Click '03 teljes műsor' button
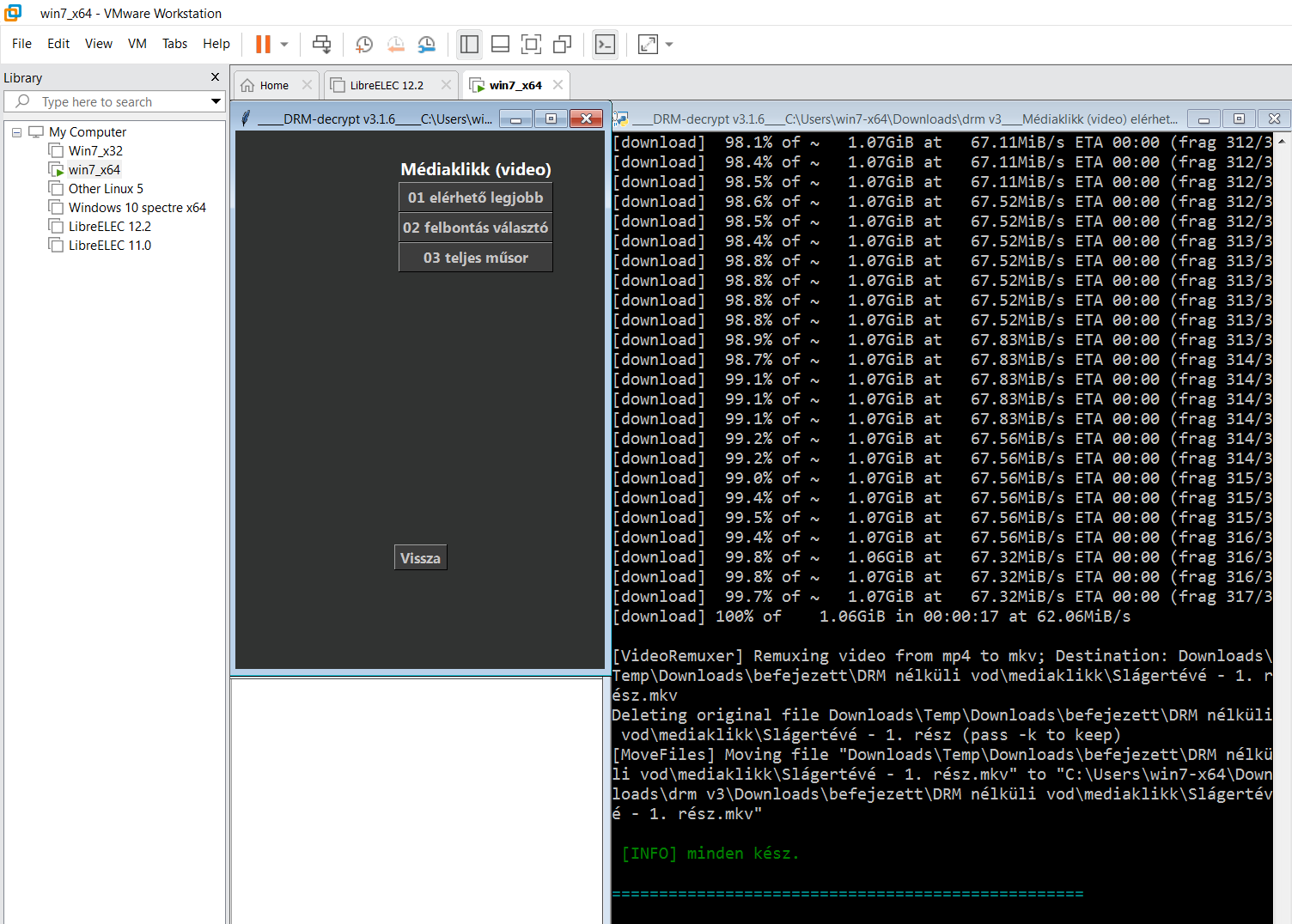 pyautogui.click(x=475, y=258)
